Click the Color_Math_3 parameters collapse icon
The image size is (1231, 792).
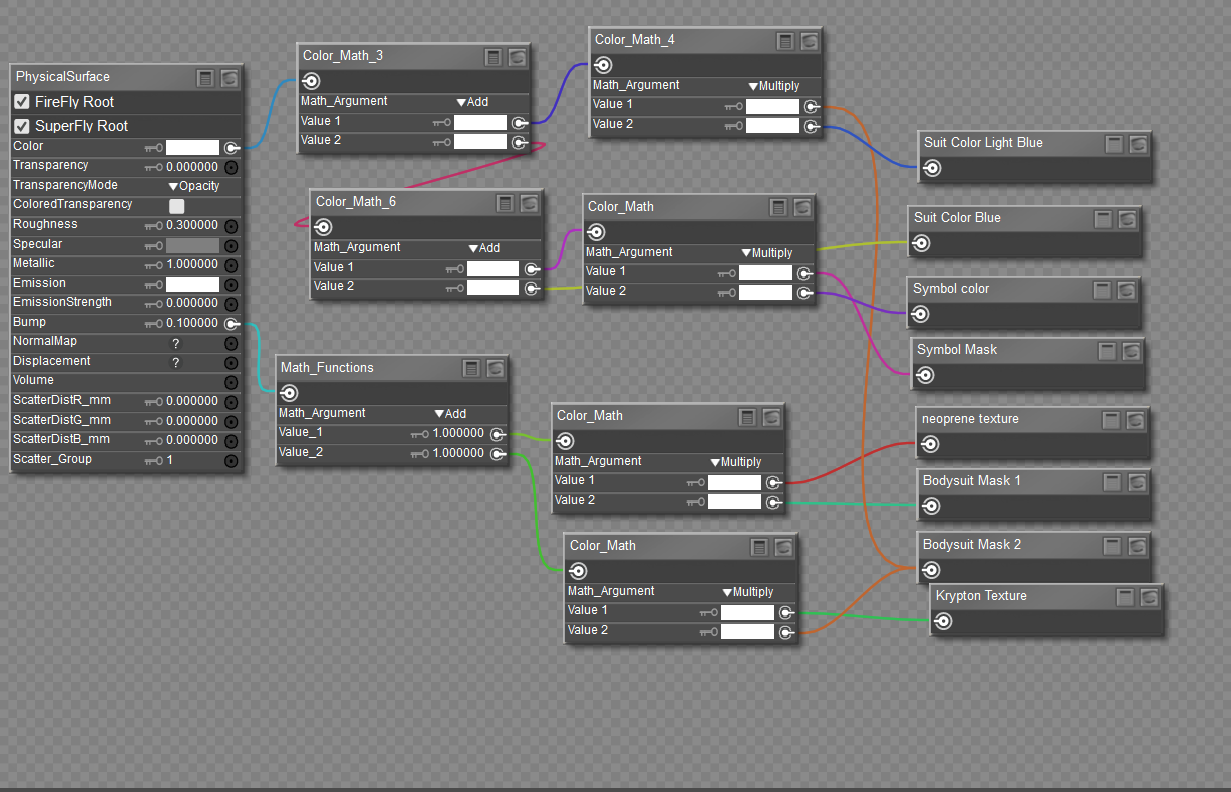[493, 57]
